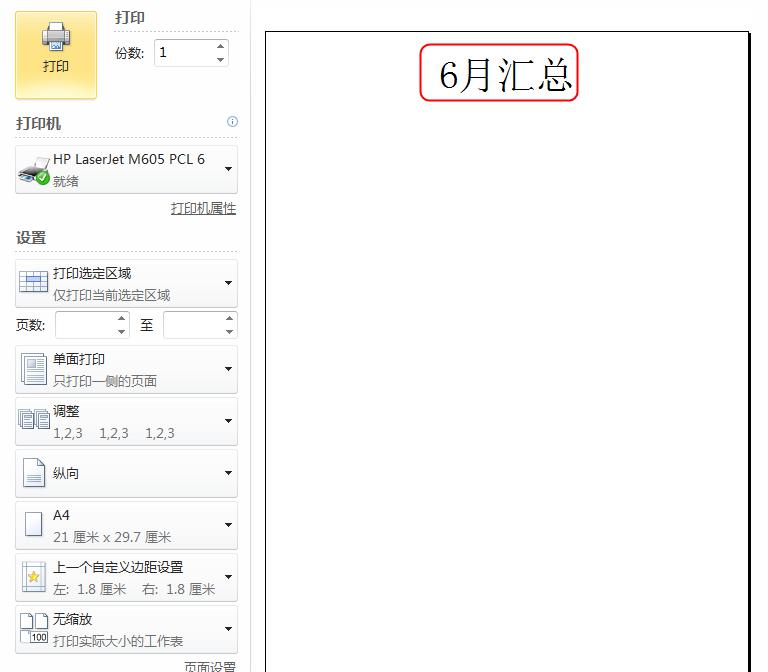Screen dimensions: 768x672
Task: Expand the 纵向 orientation dropdown
Action: click(x=126, y=473)
